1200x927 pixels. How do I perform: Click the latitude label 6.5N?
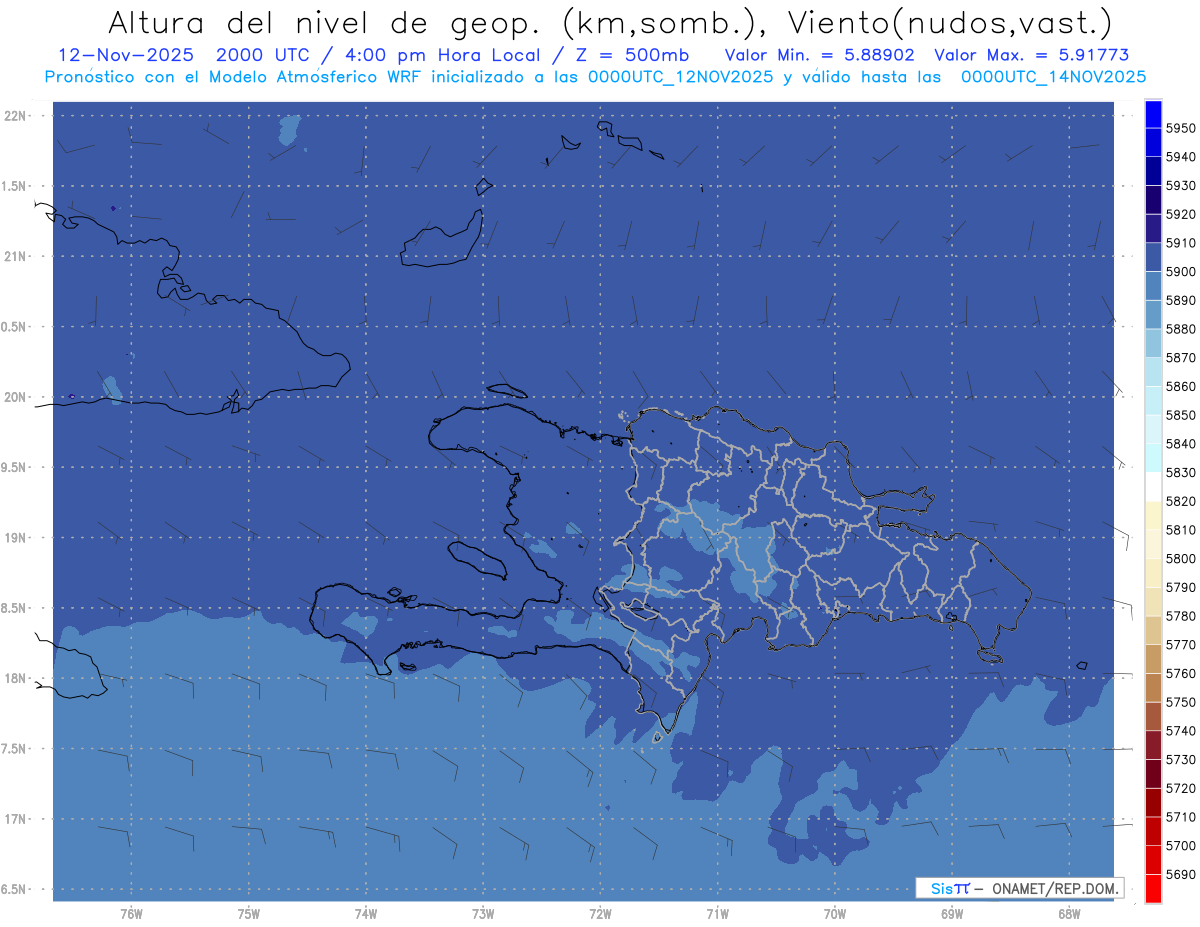pos(13,889)
